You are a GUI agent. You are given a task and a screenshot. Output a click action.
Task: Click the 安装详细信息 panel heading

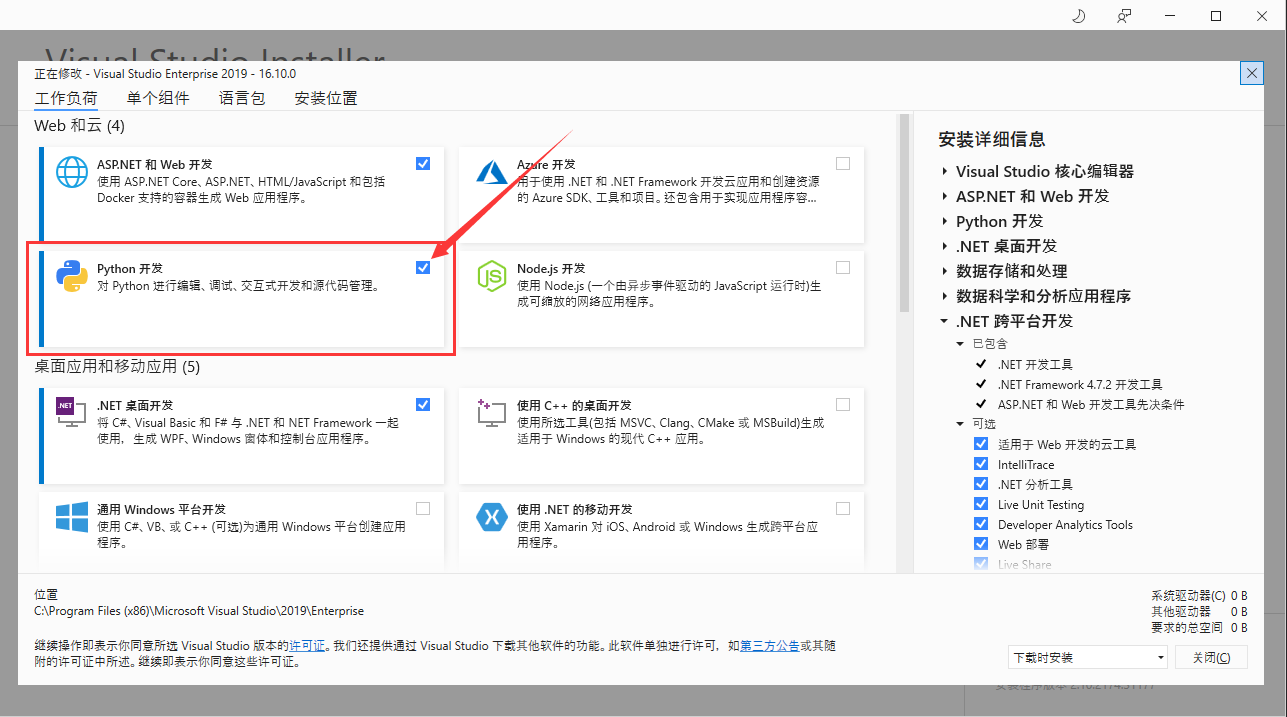(x=992, y=139)
